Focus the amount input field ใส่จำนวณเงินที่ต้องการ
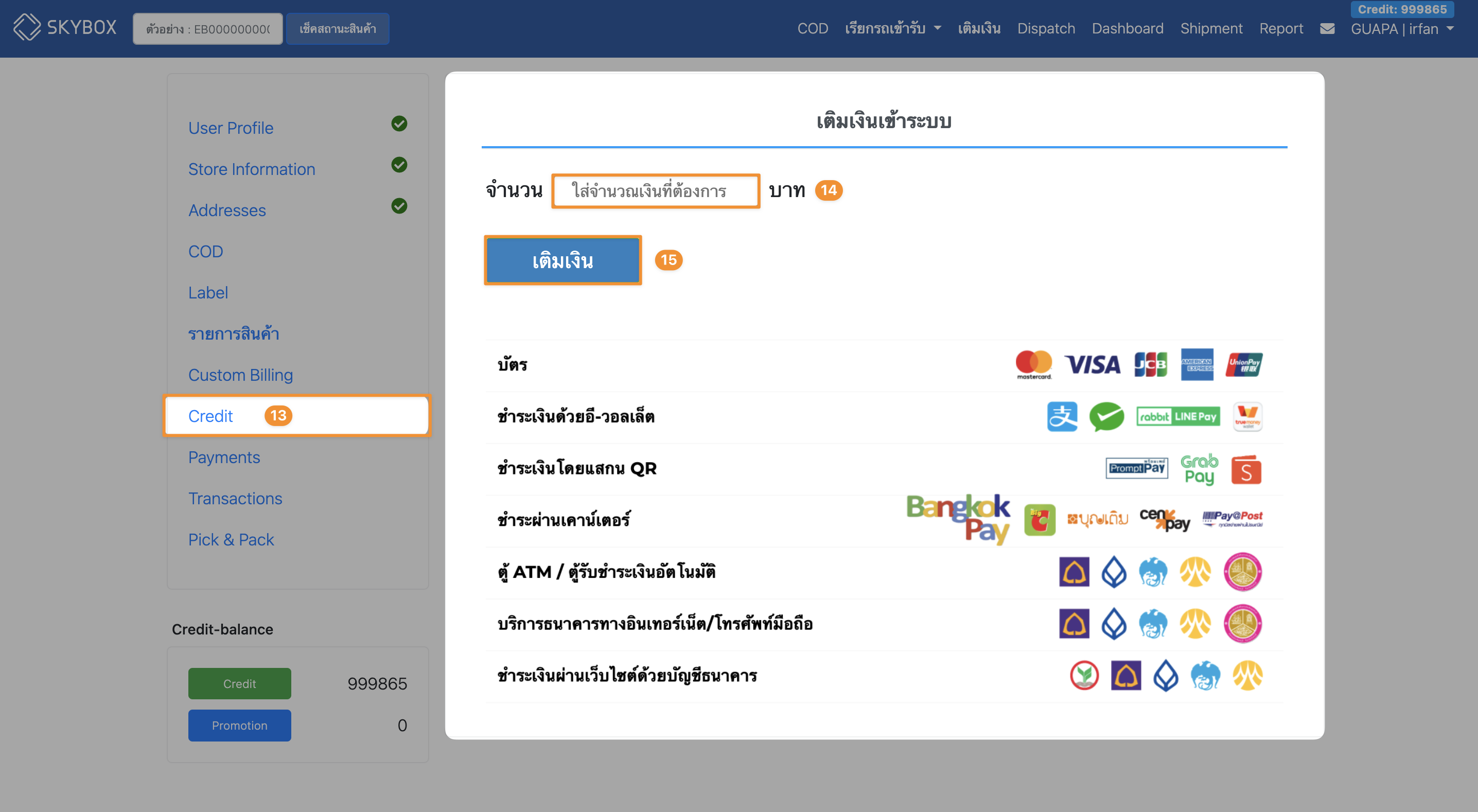This screenshot has width=1478, height=812. pyautogui.click(x=655, y=190)
